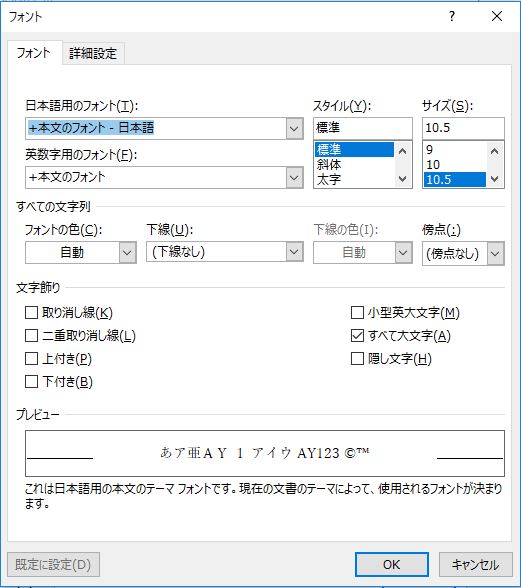Screen dimensions: 521x588
Task: Click the up arrow in the style list
Action: 402,151
